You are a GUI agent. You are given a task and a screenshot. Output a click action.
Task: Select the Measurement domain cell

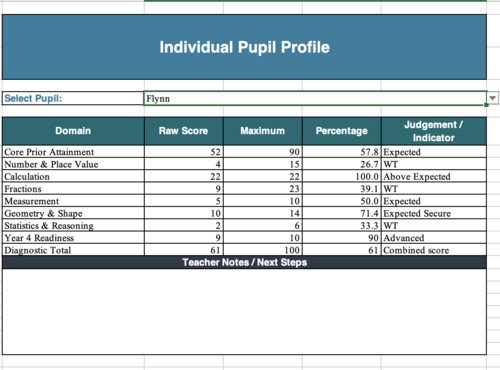(x=73, y=201)
